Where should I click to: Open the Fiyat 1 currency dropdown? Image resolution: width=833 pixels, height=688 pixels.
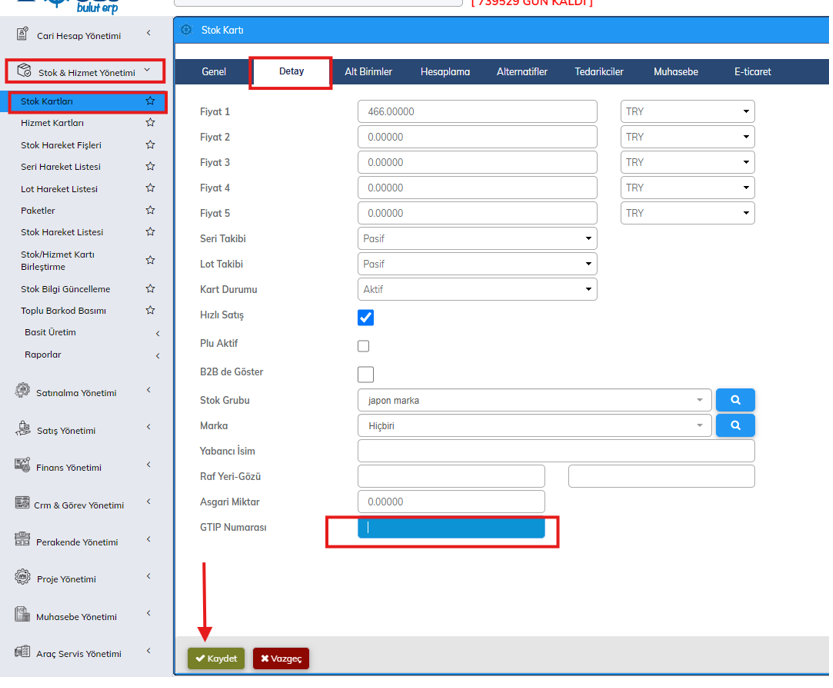[x=687, y=111]
